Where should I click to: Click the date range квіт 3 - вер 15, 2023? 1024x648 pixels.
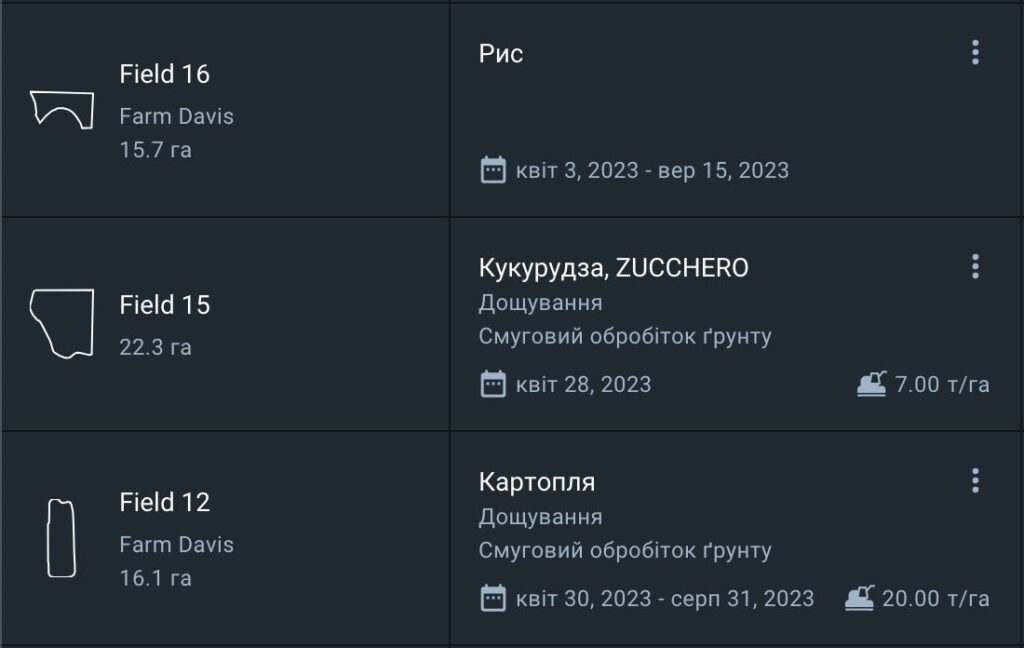652,170
